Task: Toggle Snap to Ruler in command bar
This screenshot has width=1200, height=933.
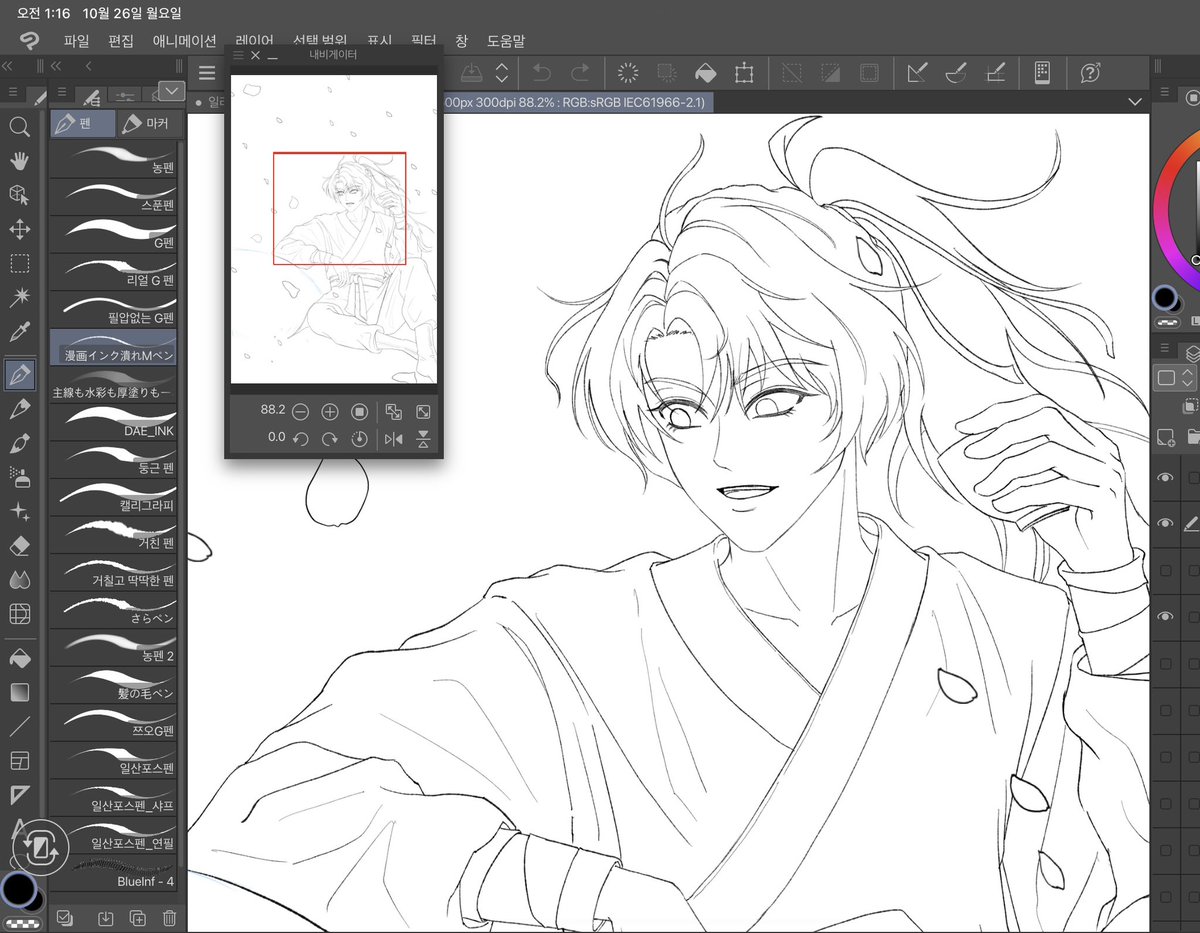Action: point(917,72)
